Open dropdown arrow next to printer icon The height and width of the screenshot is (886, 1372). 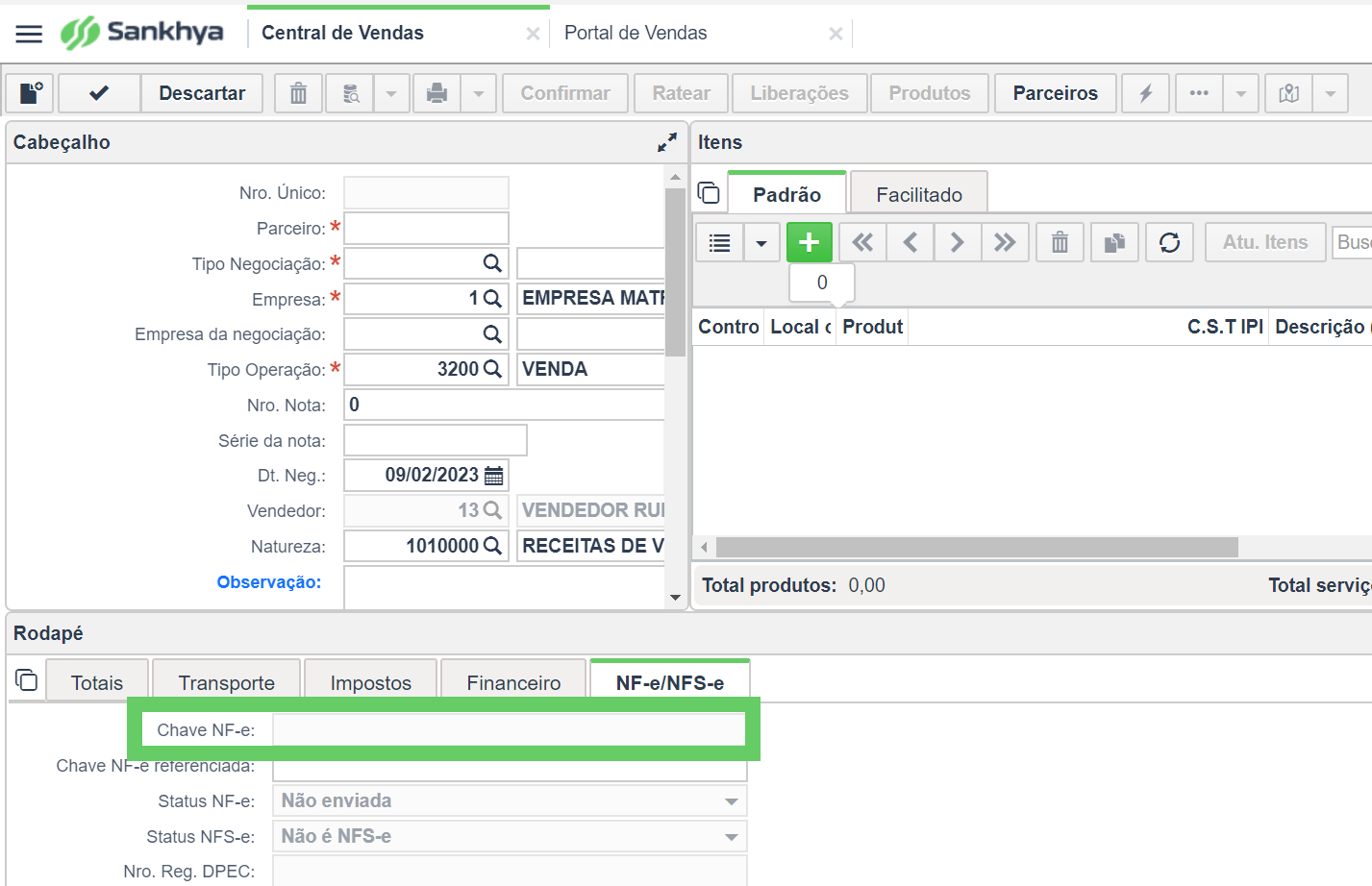[x=478, y=93]
